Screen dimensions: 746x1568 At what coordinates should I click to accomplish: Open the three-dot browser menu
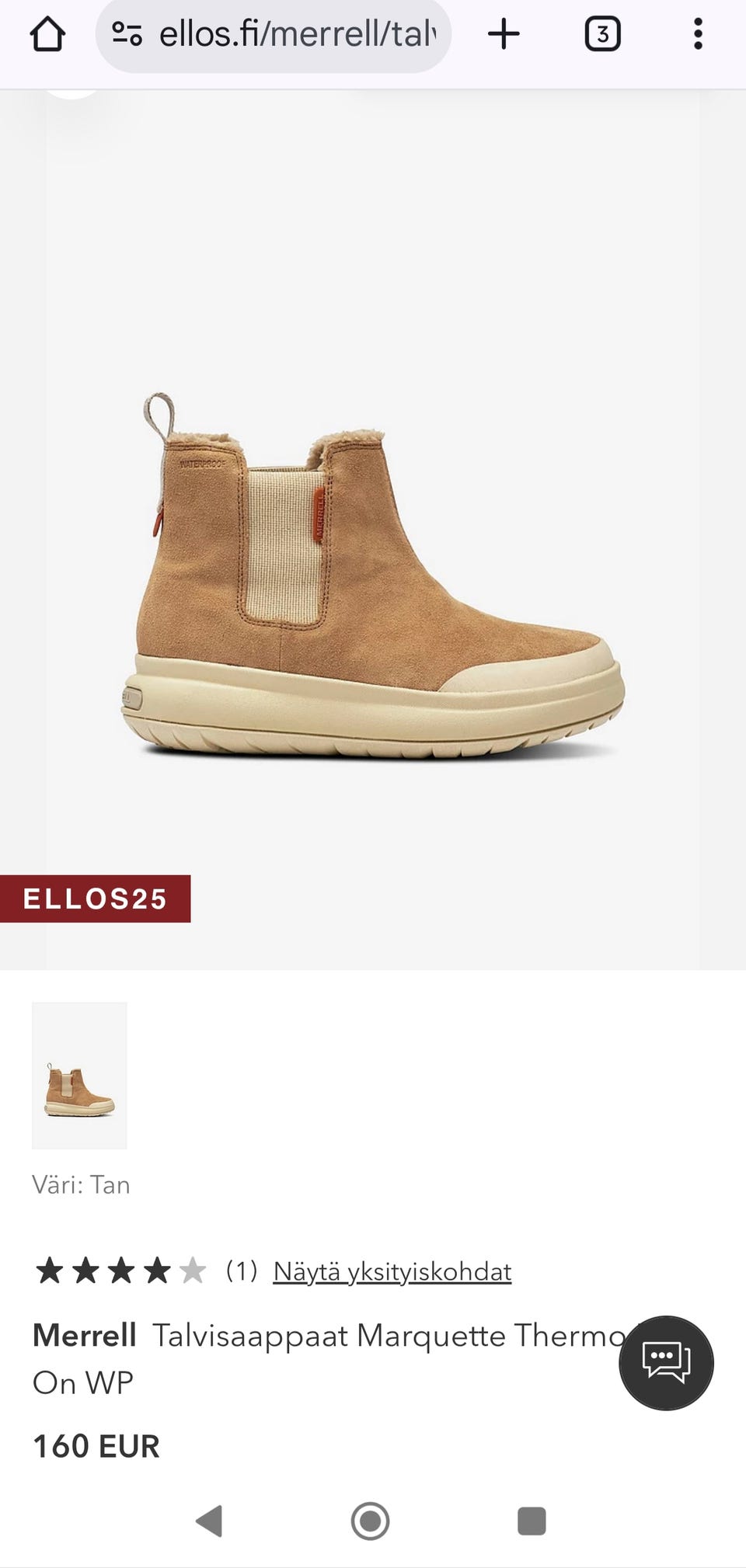698,34
